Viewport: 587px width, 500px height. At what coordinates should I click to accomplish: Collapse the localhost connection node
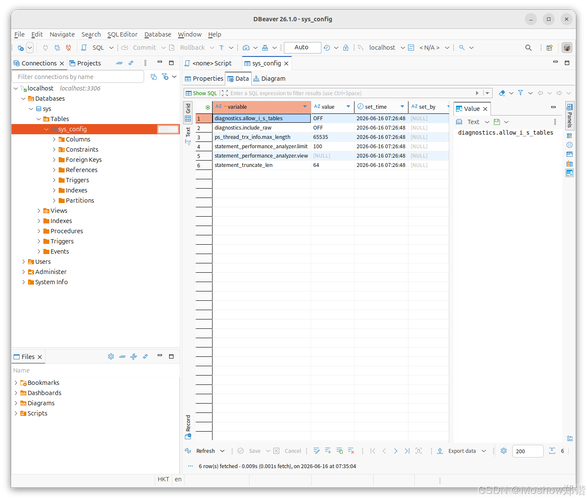(16, 88)
